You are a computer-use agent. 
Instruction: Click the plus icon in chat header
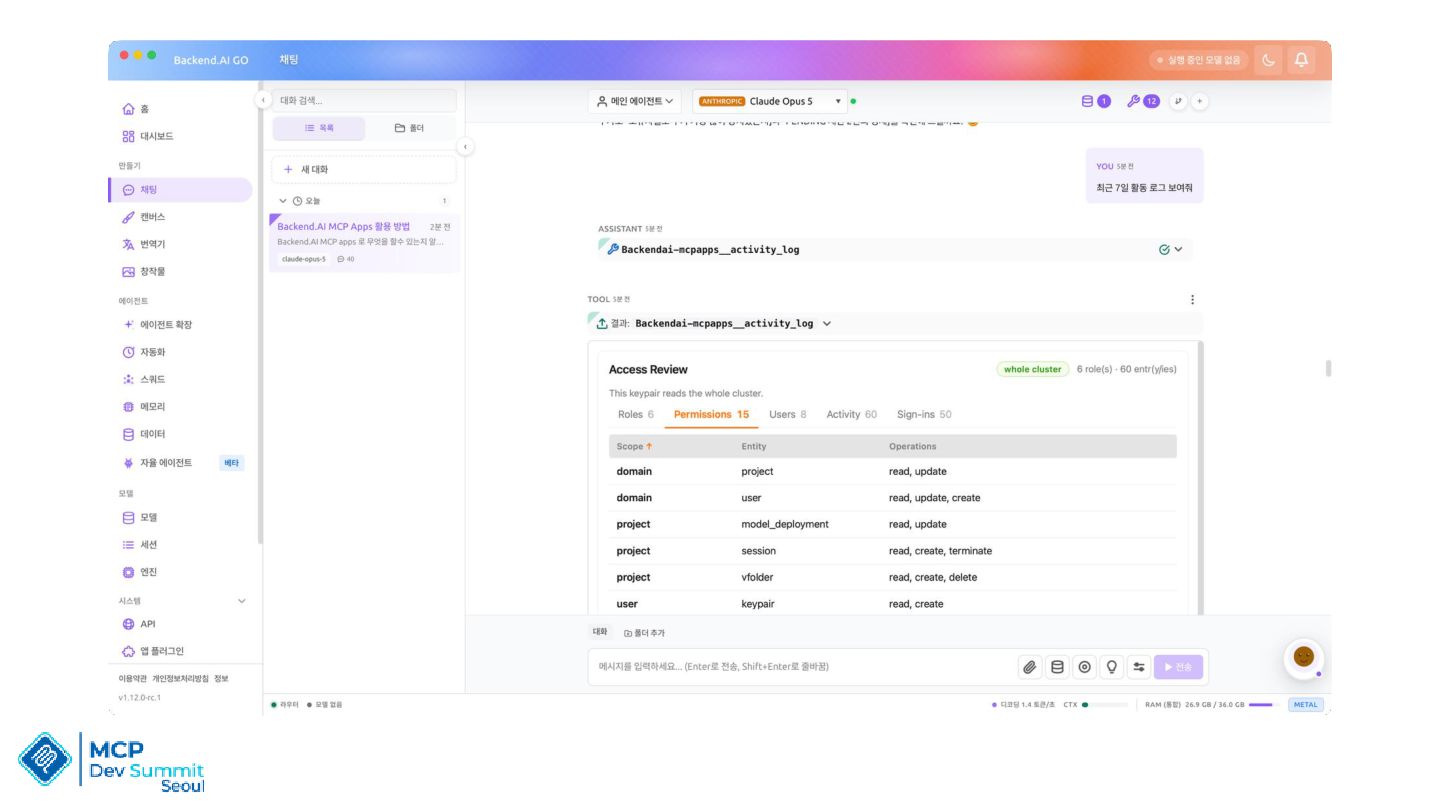coord(1200,101)
